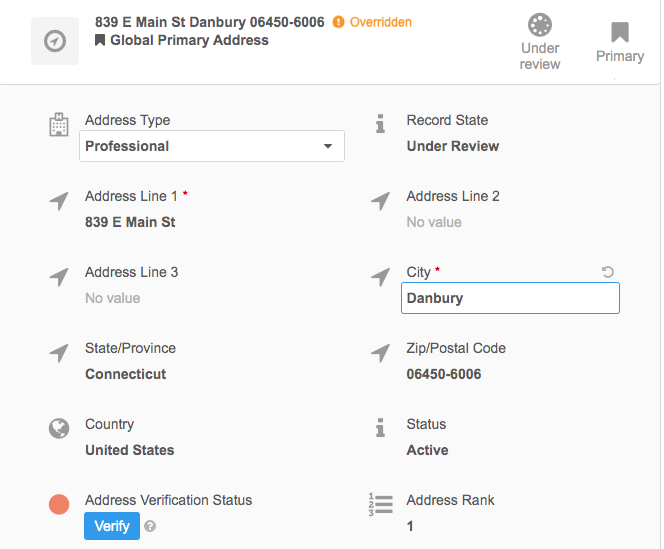The height and width of the screenshot is (549, 664).
Task: Click the Address Line 3 empty value
Action: click(x=112, y=298)
